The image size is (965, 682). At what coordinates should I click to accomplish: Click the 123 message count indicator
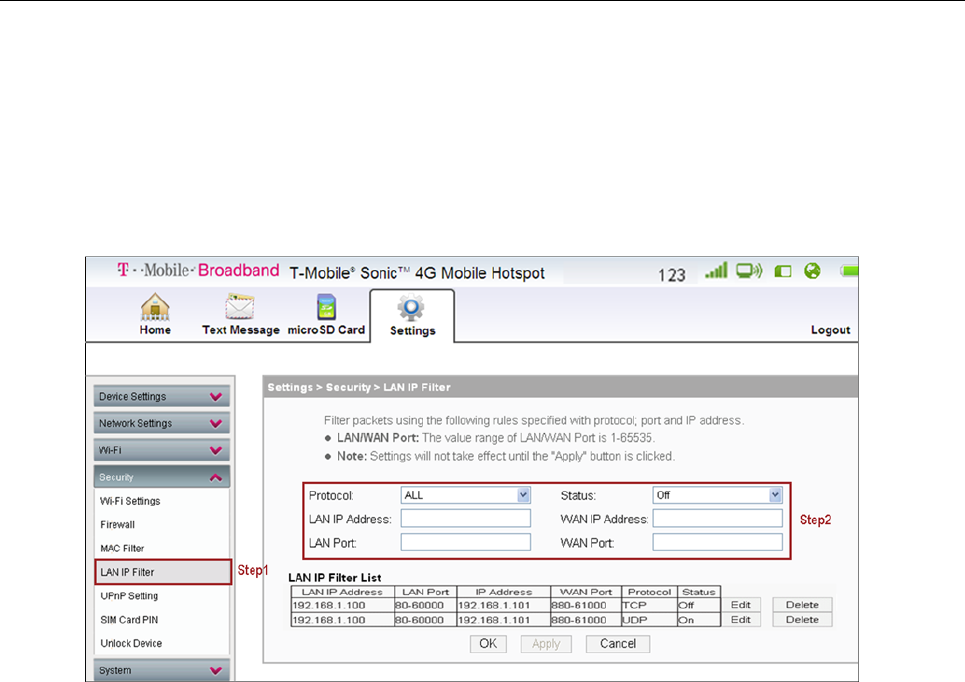pos(671,275)
